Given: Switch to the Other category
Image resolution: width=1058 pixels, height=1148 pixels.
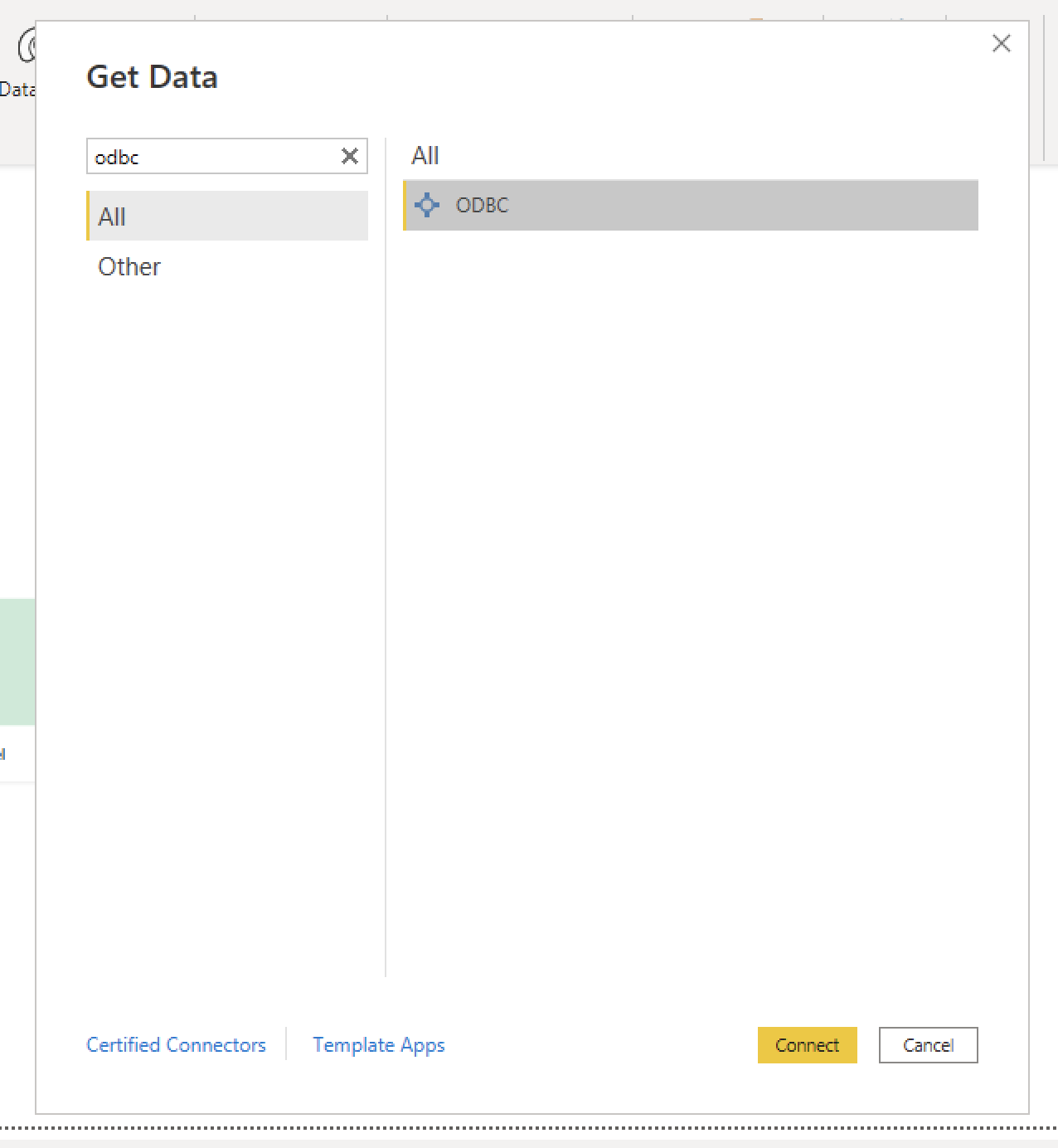Looking at the screenshot, I should [x=129, y=266].
